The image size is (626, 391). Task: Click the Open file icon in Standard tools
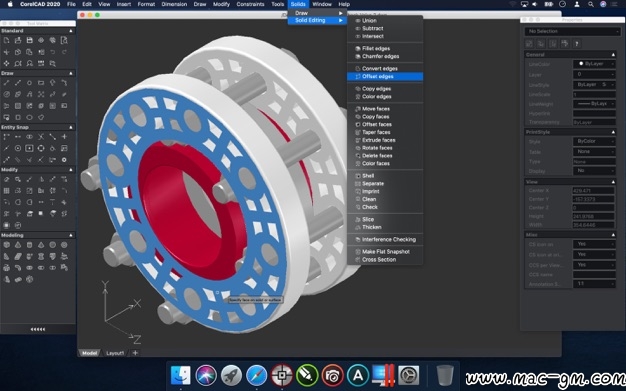coord(18,40)
